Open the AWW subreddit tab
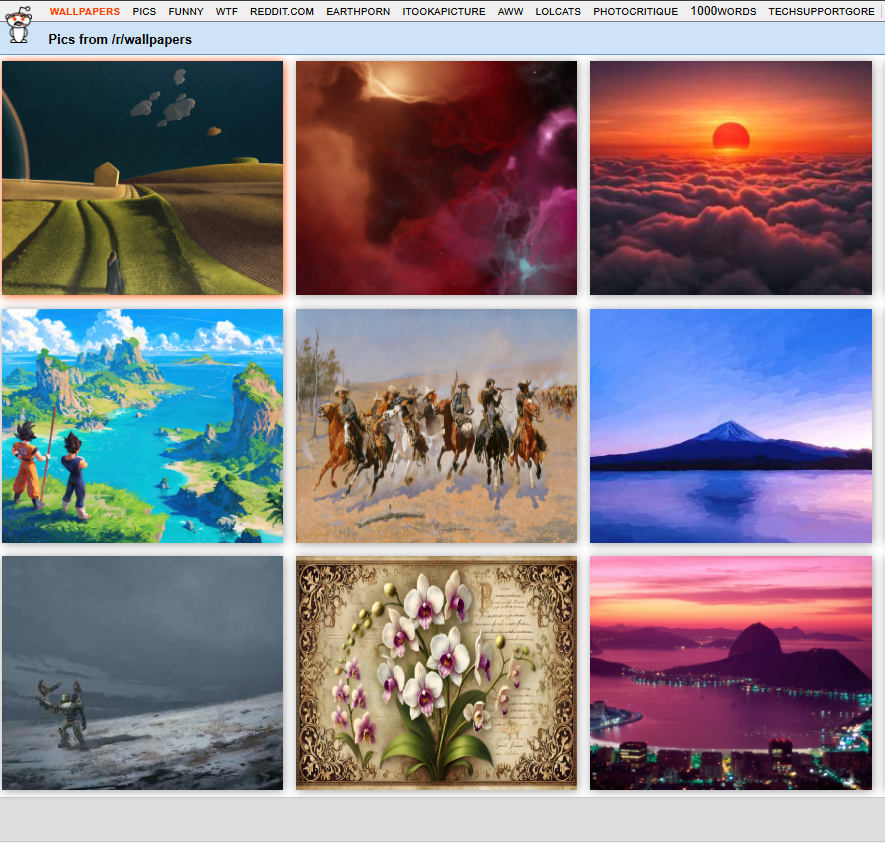Image resolution: width=885 pixels, height=843 pixels. coord(510,12)
